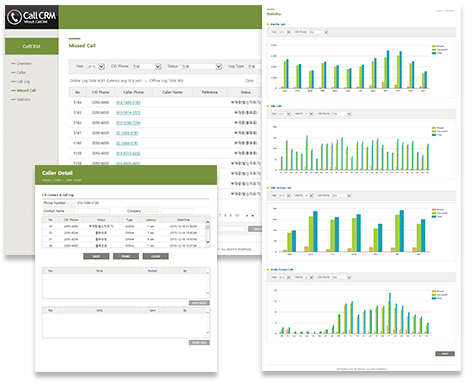Click the Company input field
The image size is (474, 383).
click(x=177, y=211)
